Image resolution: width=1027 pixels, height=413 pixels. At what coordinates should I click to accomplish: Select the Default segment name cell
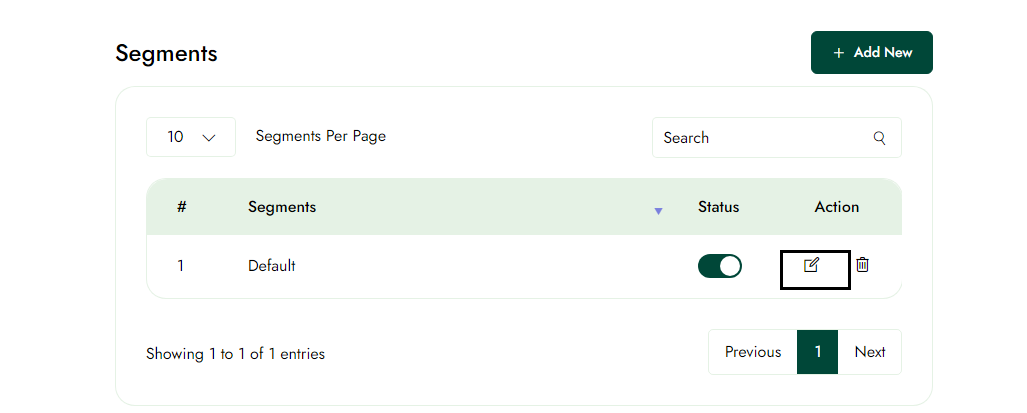(x=272, y=266)
